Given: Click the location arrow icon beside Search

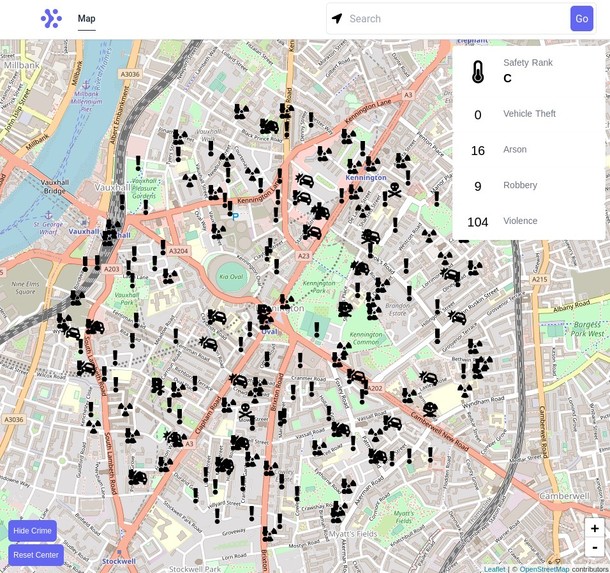Looking at the screenshot, I should coord(337,18).
